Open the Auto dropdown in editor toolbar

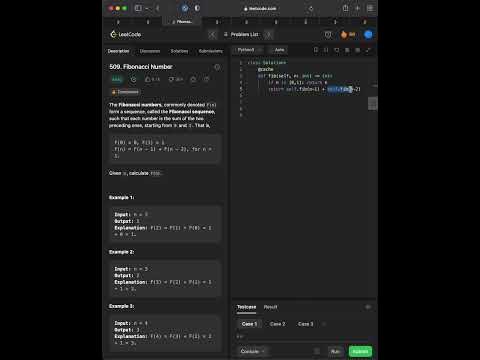(x=279, y=50)
